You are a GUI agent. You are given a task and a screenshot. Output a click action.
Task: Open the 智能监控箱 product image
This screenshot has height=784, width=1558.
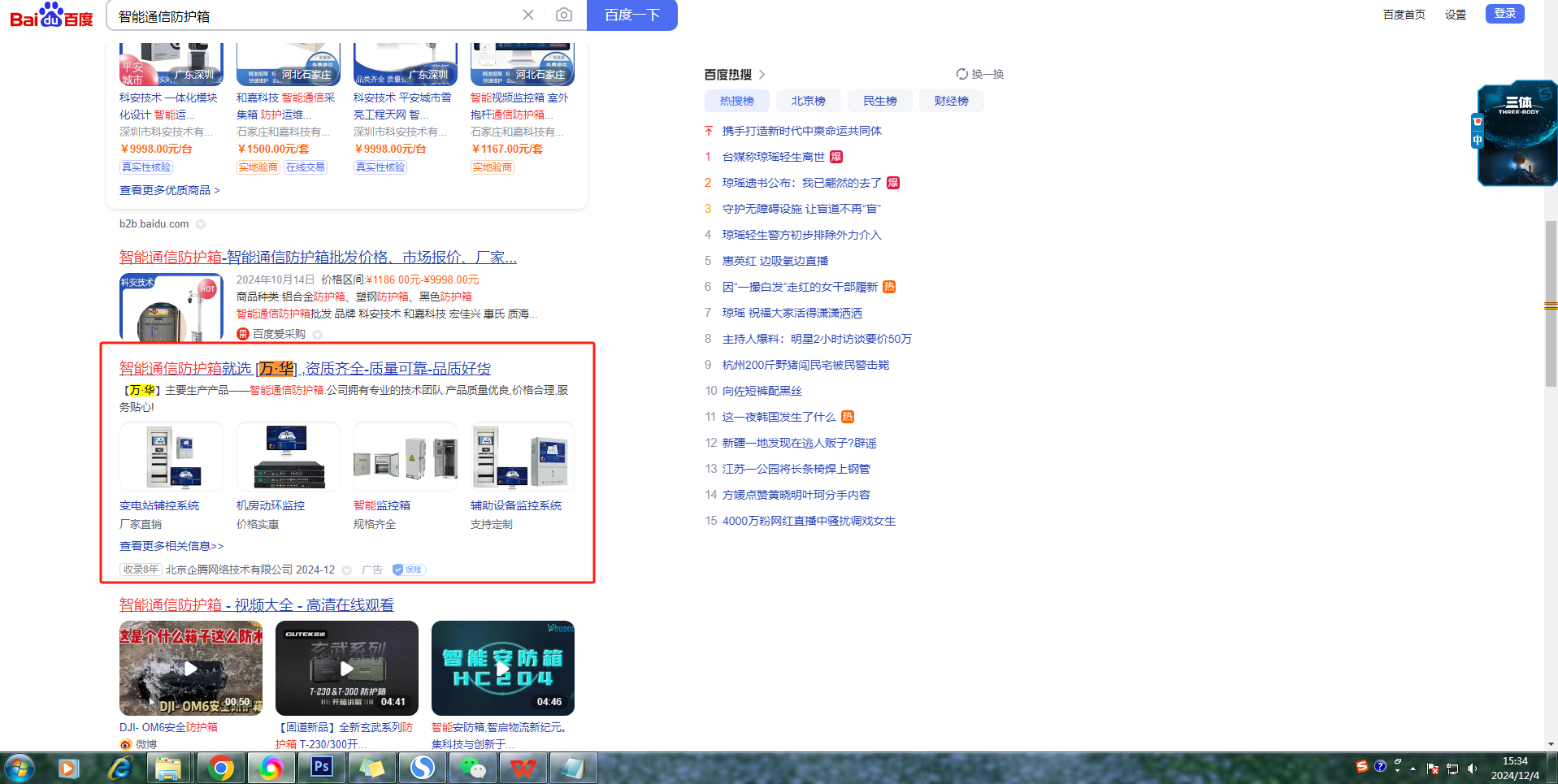[x=406, y=457]
